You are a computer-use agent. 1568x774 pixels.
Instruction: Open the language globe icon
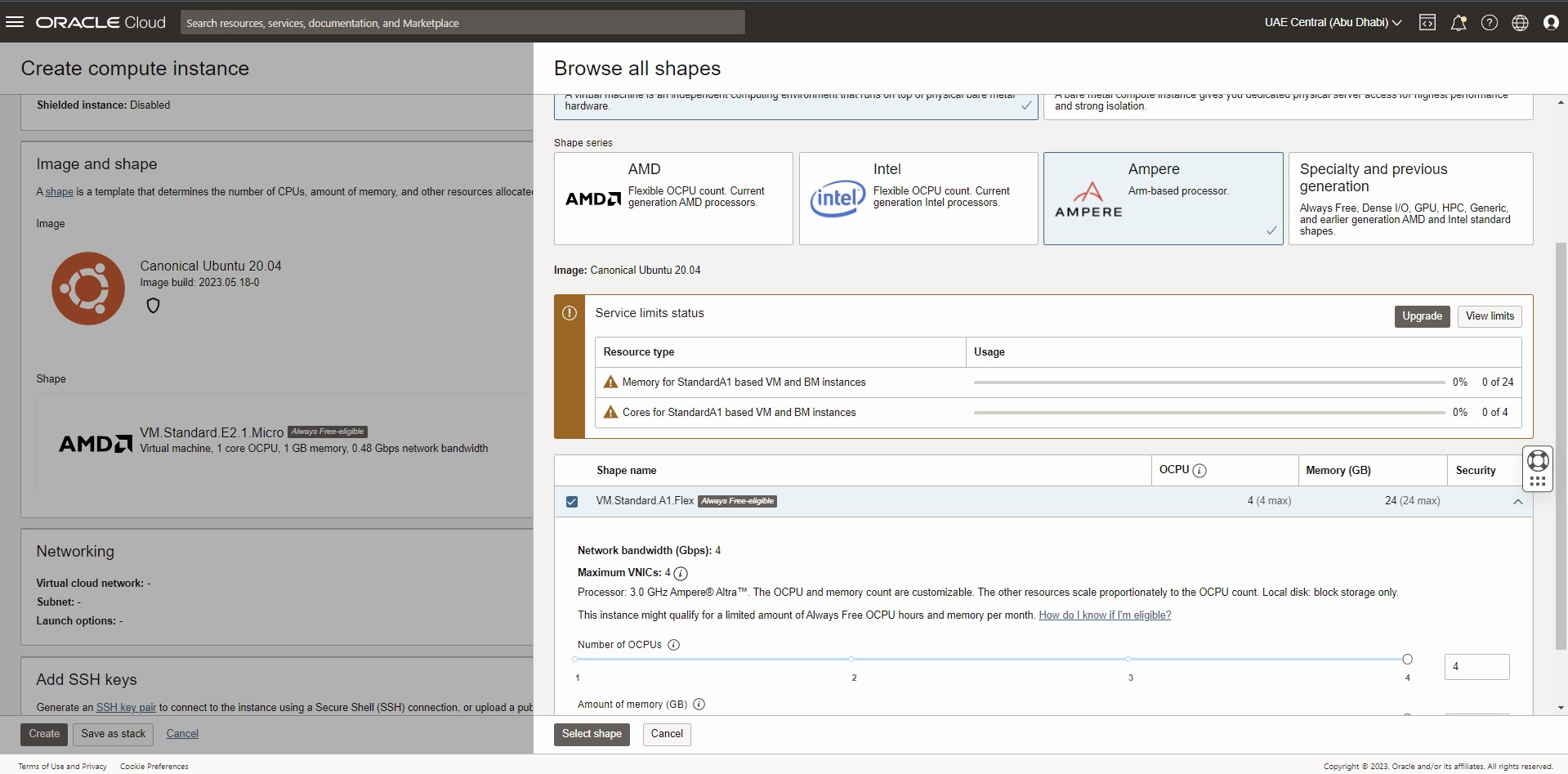(1521, 22)
